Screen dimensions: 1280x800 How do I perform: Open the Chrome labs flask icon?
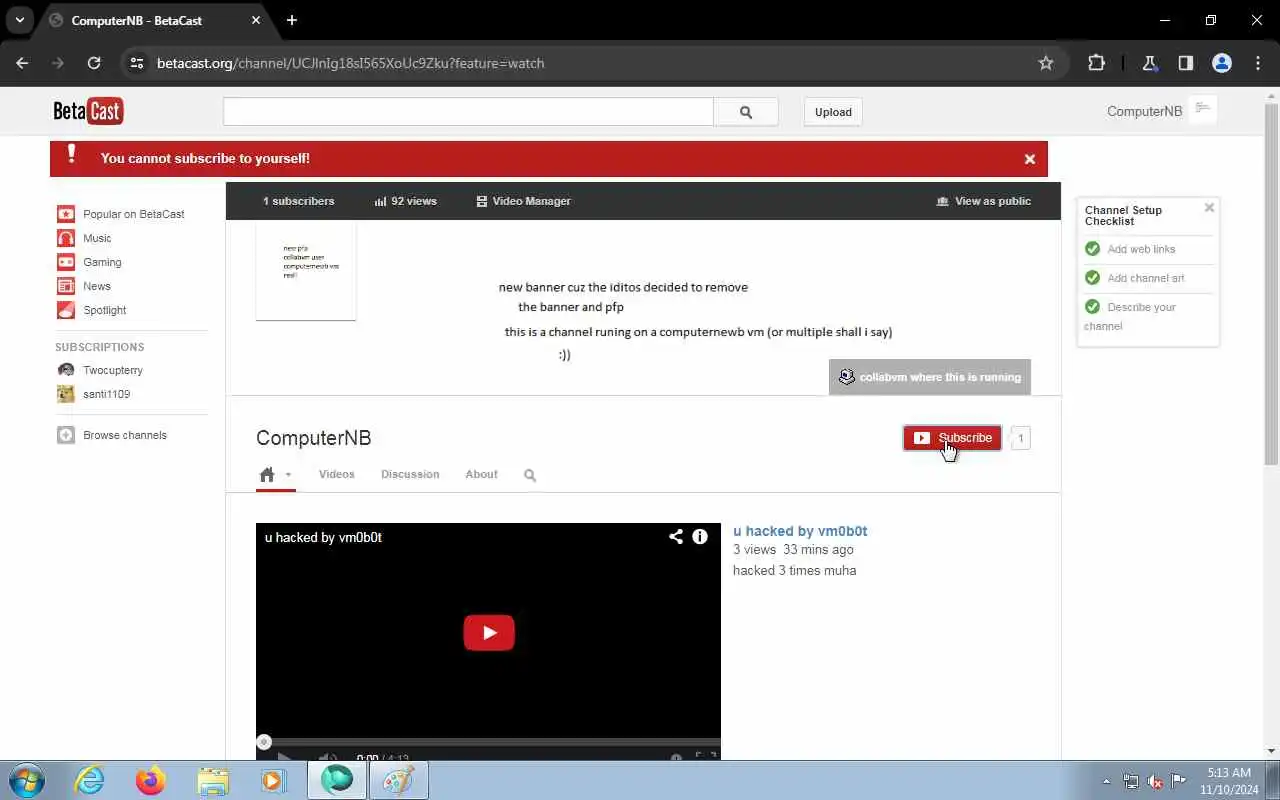(x=1150, y=63)
